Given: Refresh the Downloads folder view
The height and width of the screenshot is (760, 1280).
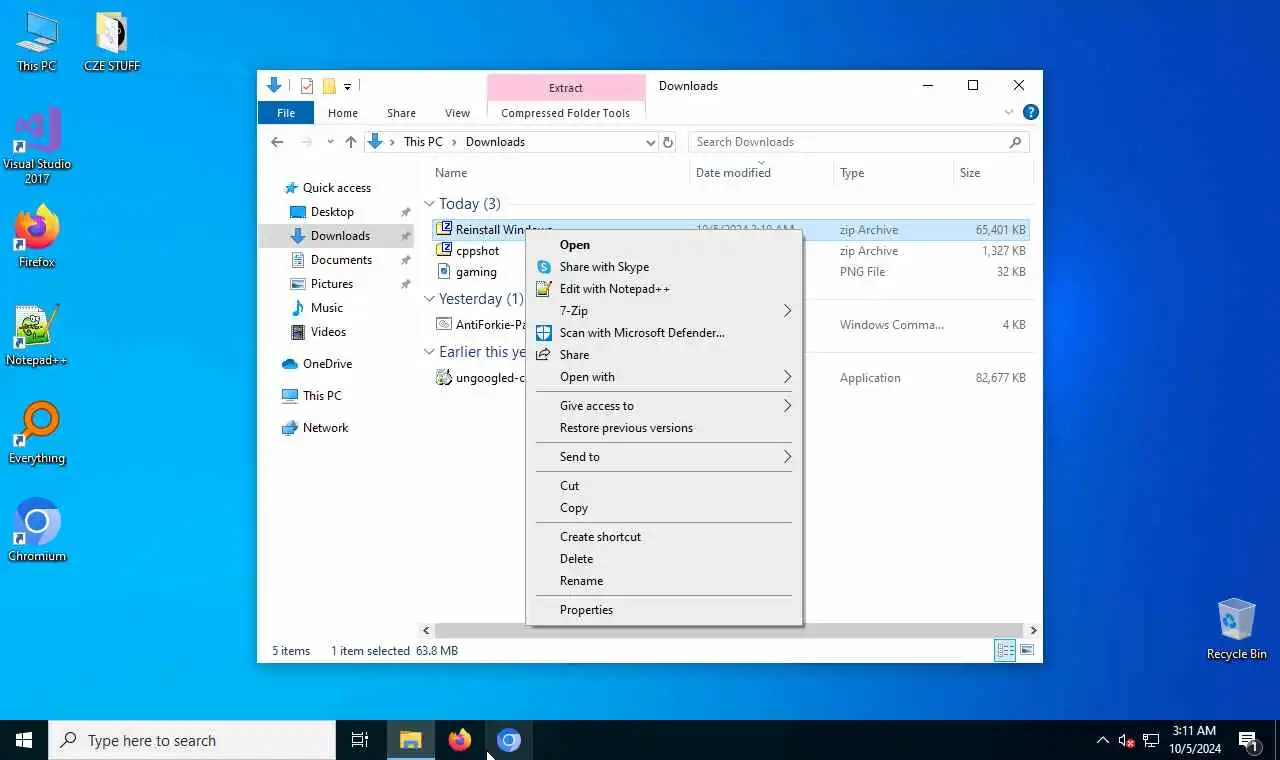Looking at the screenshot, I should coord(668,142).
